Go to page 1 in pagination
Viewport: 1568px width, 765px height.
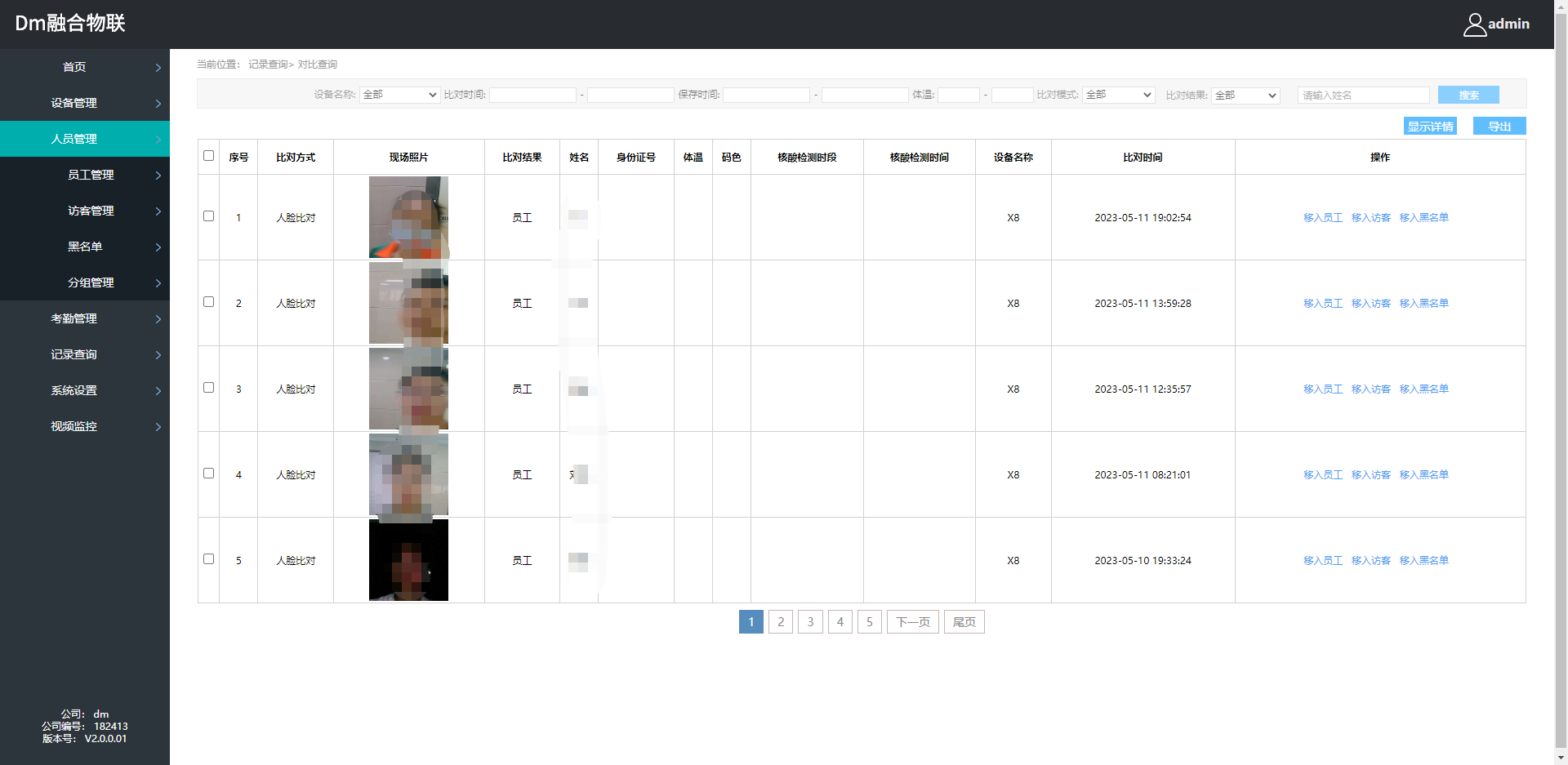[x=751, y=621]
